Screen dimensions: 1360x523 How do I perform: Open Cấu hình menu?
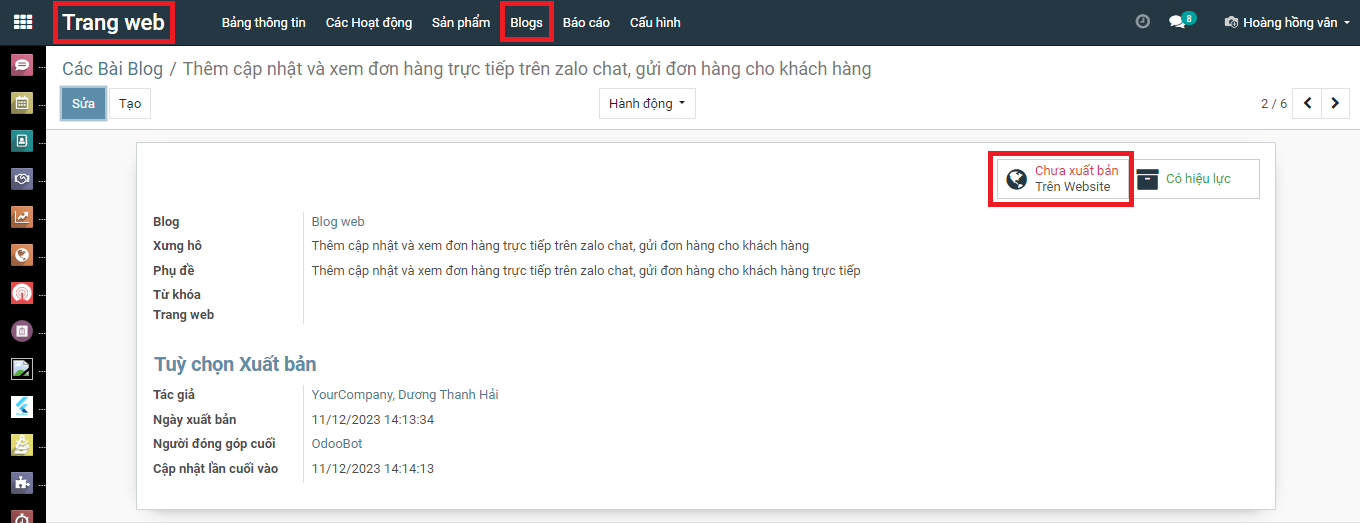click(x=655, y=22)
